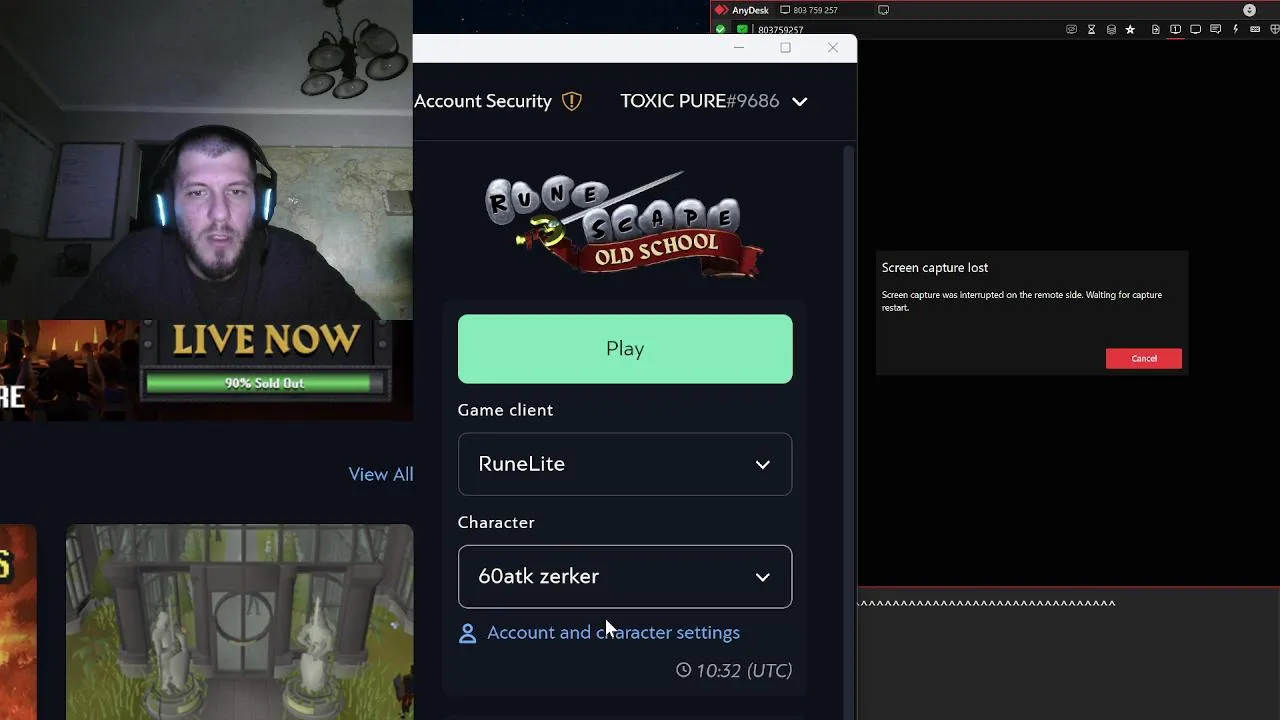Click the person icon beside Account settings
The image size is (1280, 720).
click(467, 633)
